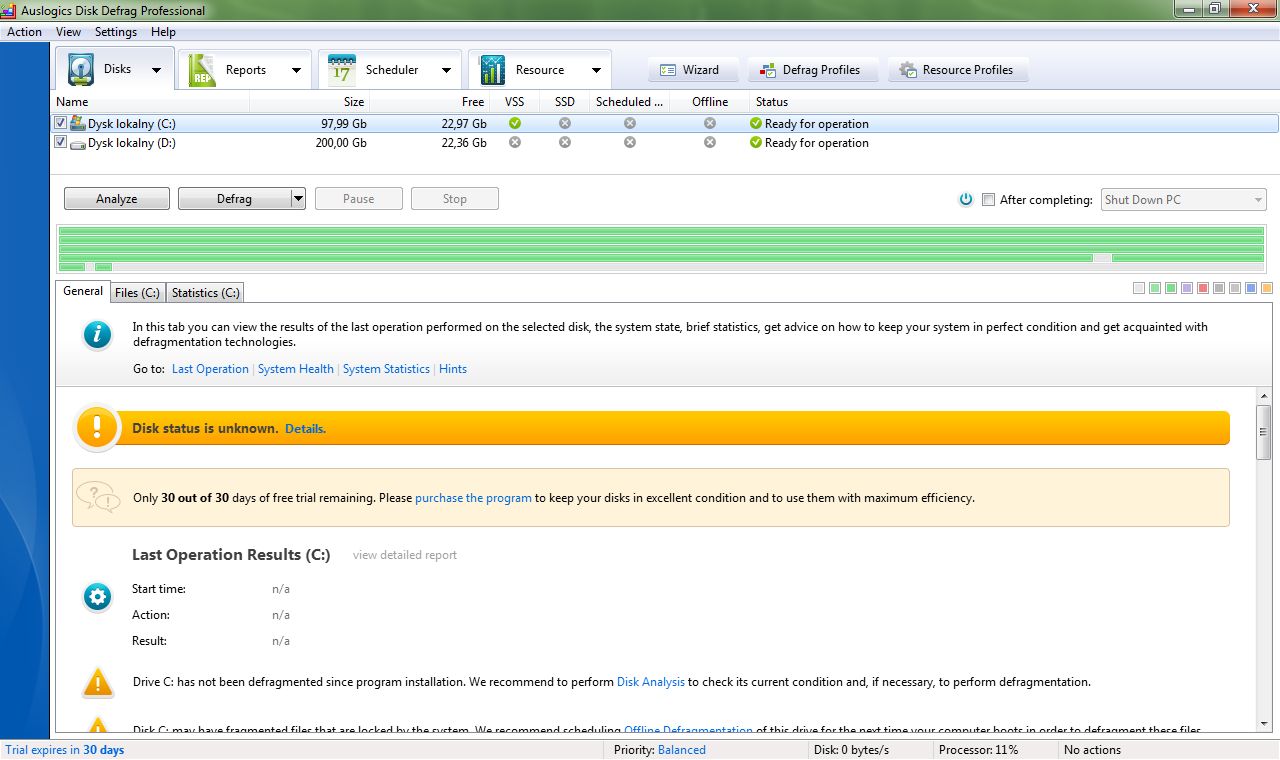Click the Scheduled status icon for drive C:
Image resolution: width=1280 pixels, height=760 pixels.
pyautogui.click(x=630, y=123)
